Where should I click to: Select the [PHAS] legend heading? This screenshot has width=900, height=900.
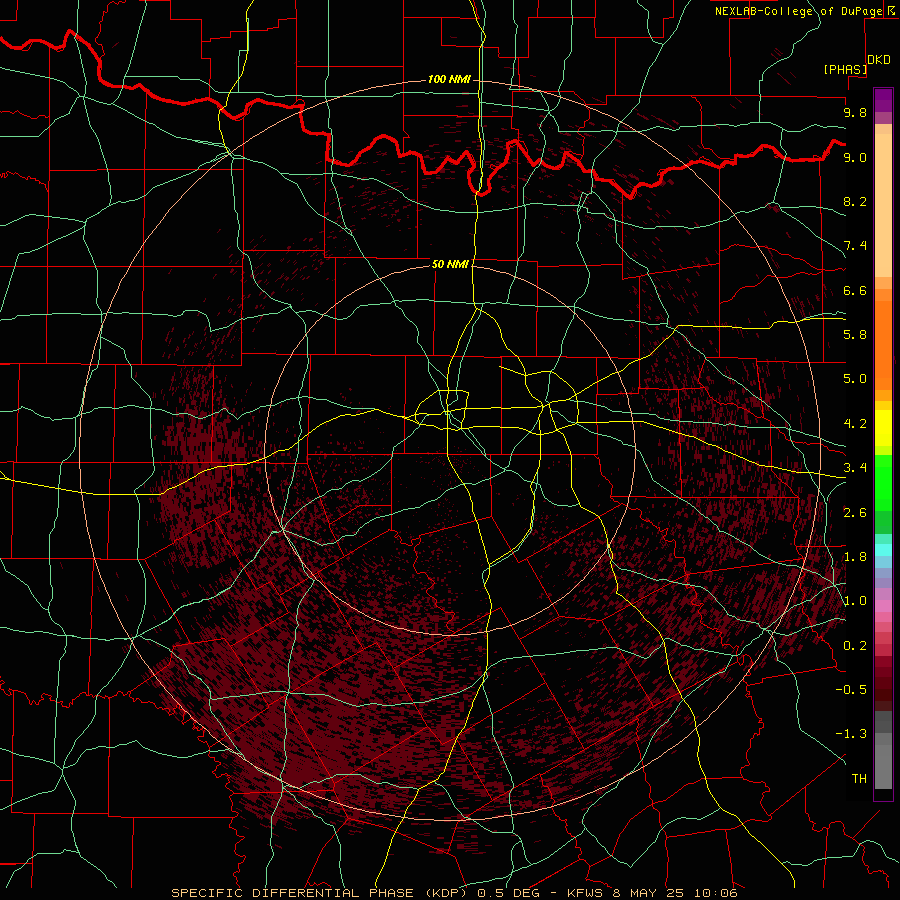pos(845,69)
